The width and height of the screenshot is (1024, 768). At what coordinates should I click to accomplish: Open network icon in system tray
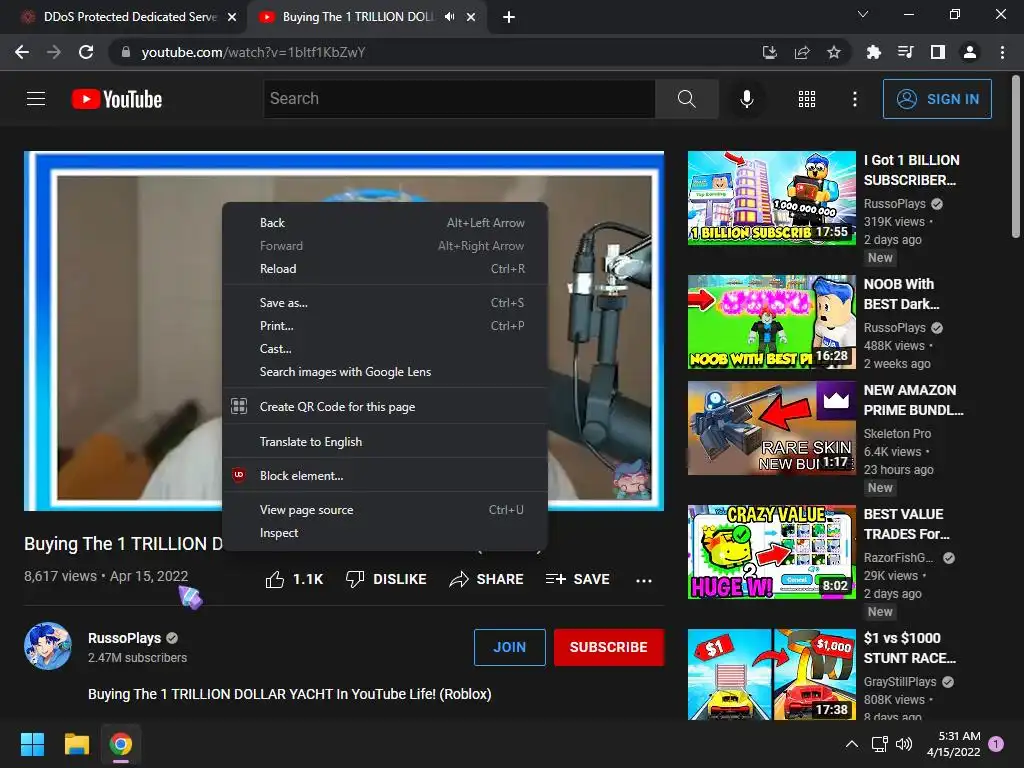[879, 744]
